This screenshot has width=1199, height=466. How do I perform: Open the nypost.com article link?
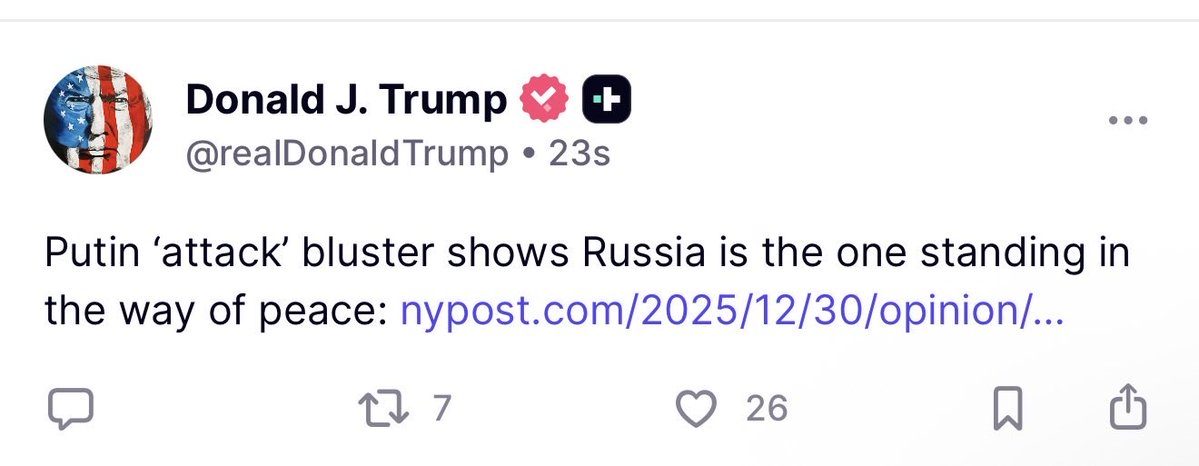click(731, 312)
